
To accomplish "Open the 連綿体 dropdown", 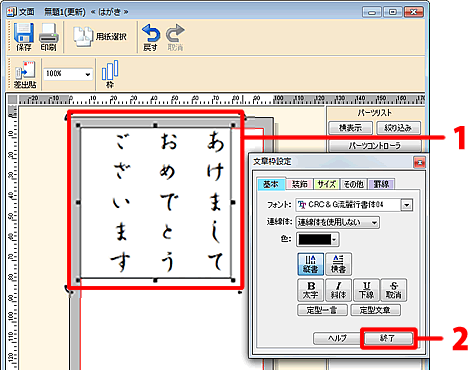I will click(x=337, y=222).
